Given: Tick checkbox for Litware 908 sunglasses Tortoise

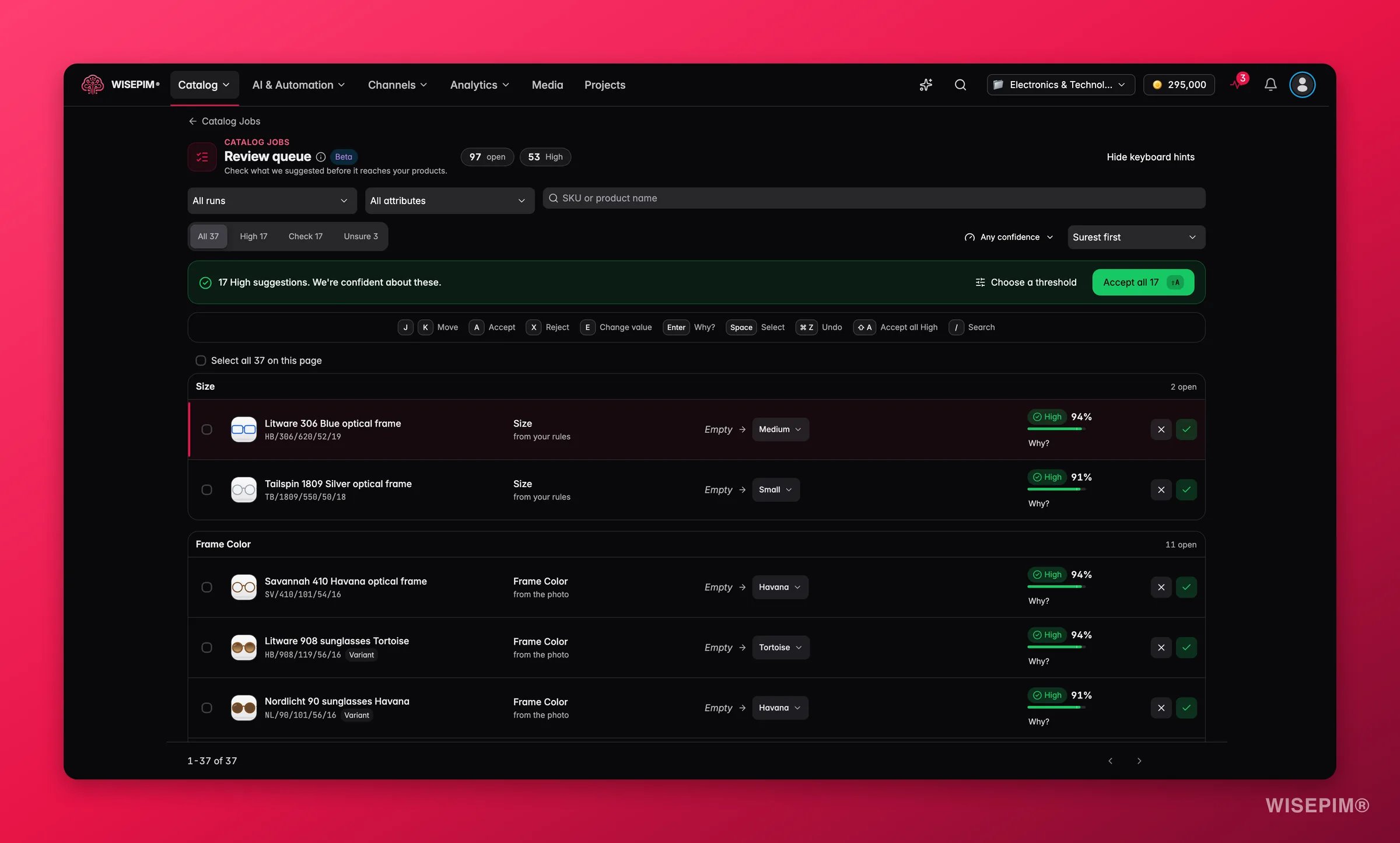Looking at the screenshot, I should (x=206, y=648).
